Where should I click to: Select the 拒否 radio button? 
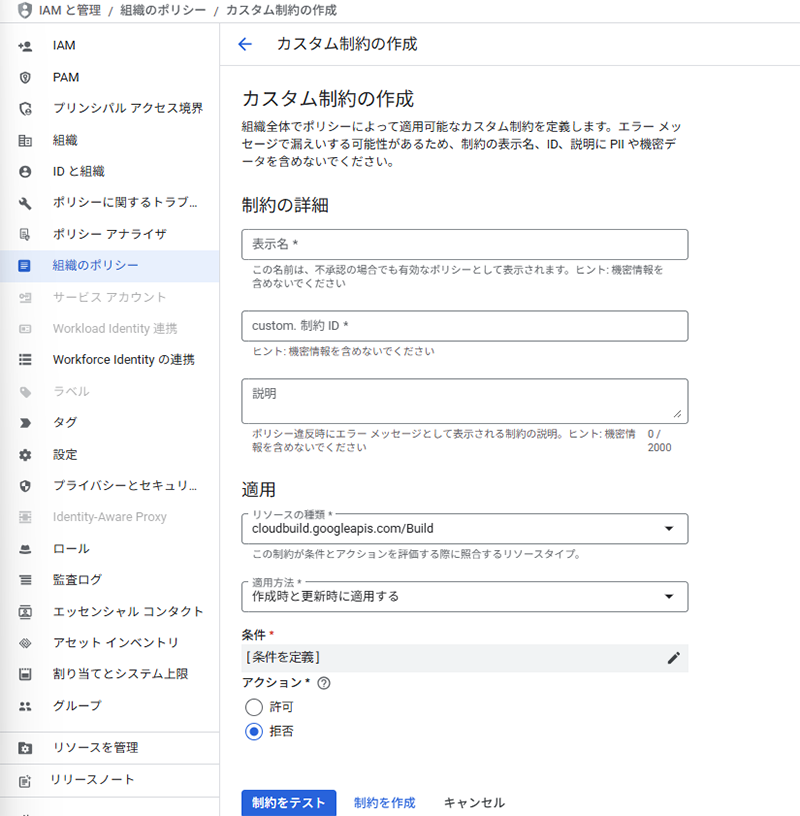(254, 731)
